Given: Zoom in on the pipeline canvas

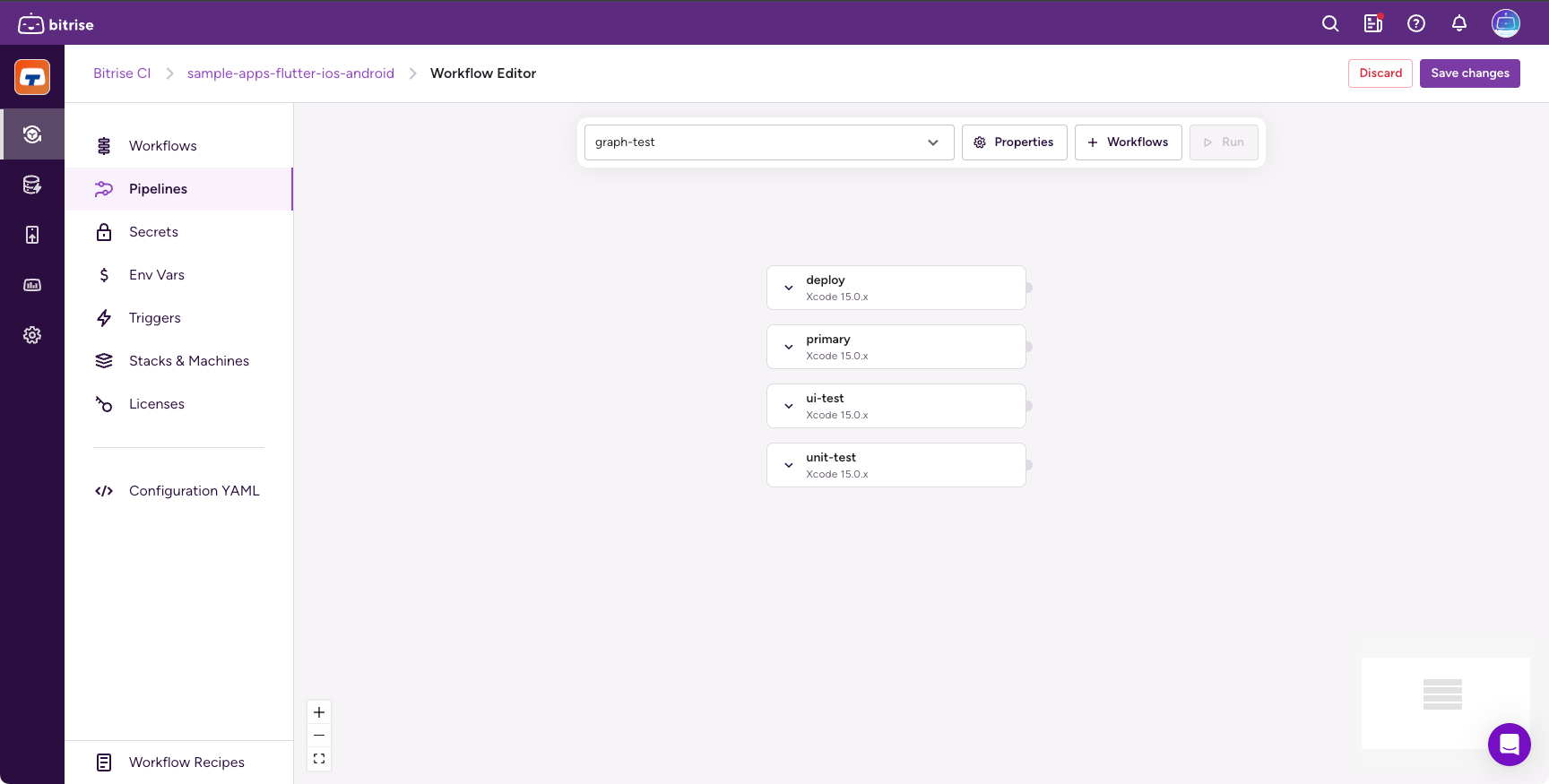Looking at the screenshot, I should [x=319, y=712].
